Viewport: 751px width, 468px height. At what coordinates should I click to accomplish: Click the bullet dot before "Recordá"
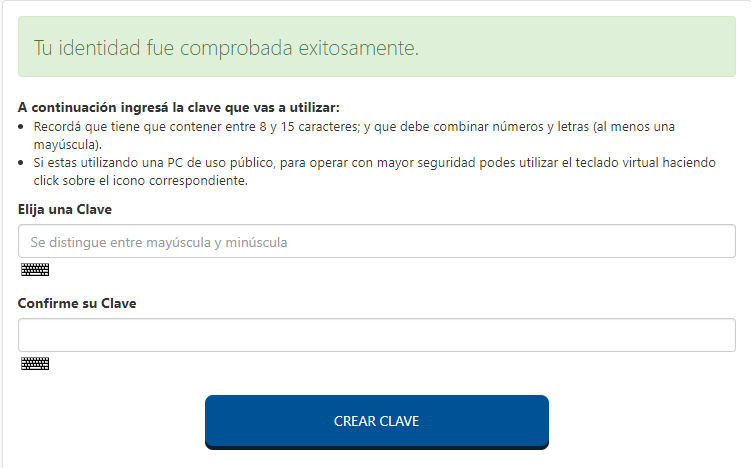coord(23,128)
